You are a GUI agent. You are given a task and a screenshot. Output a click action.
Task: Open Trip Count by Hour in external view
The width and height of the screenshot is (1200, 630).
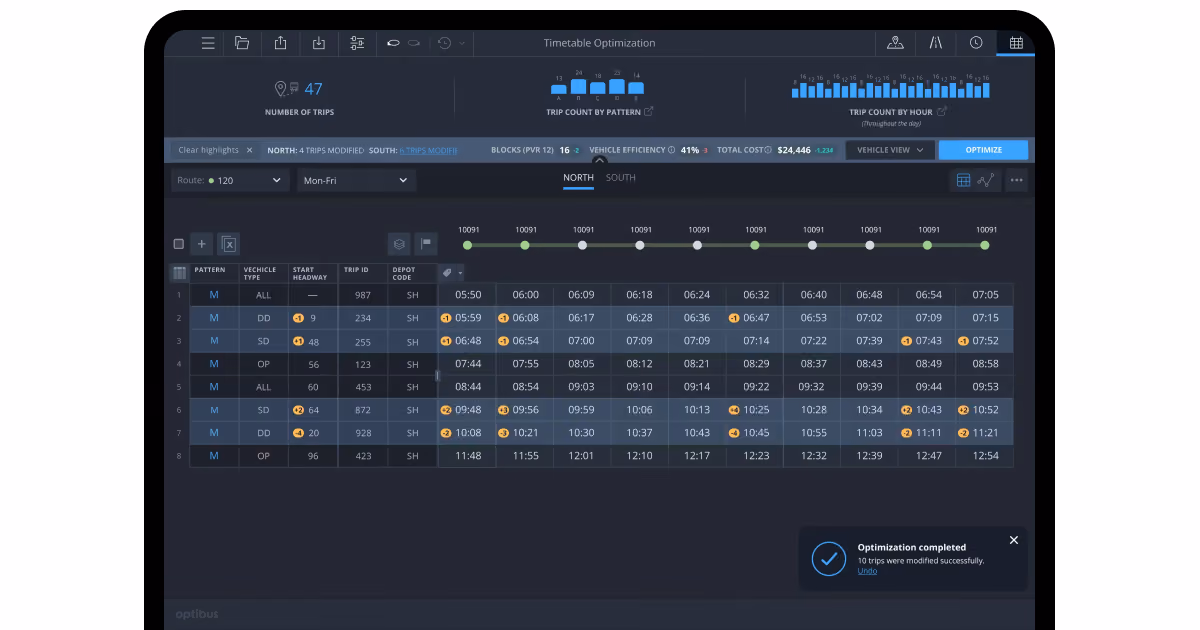click(x=942, y=112)
